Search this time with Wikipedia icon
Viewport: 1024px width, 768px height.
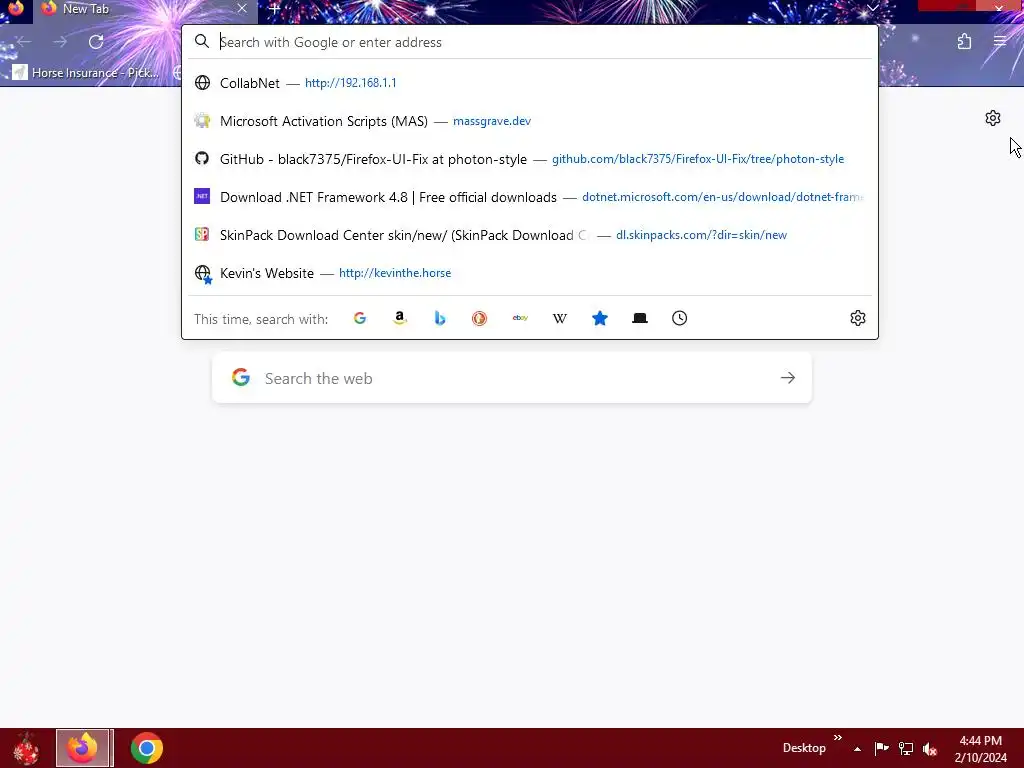pyautogui.click(x=560, y=318)
